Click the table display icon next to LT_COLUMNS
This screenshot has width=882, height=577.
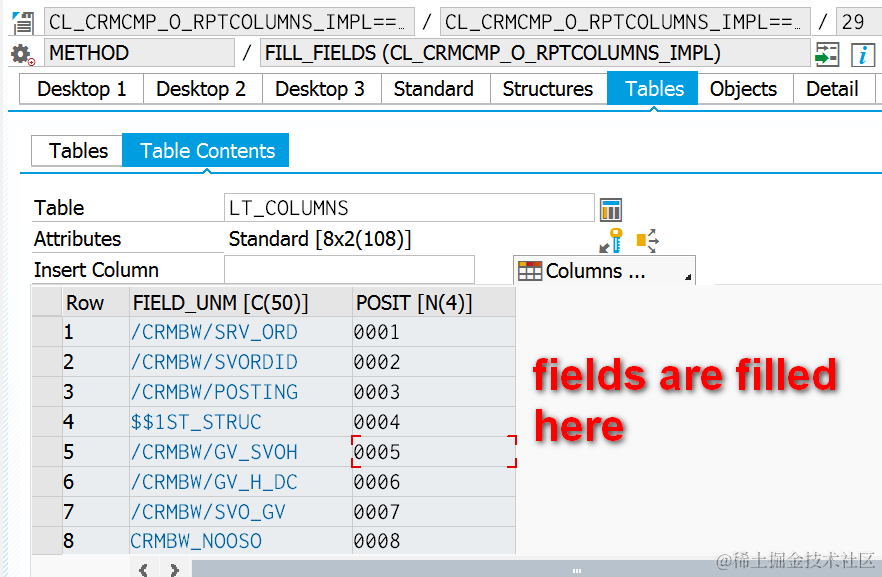click(611, 209)
